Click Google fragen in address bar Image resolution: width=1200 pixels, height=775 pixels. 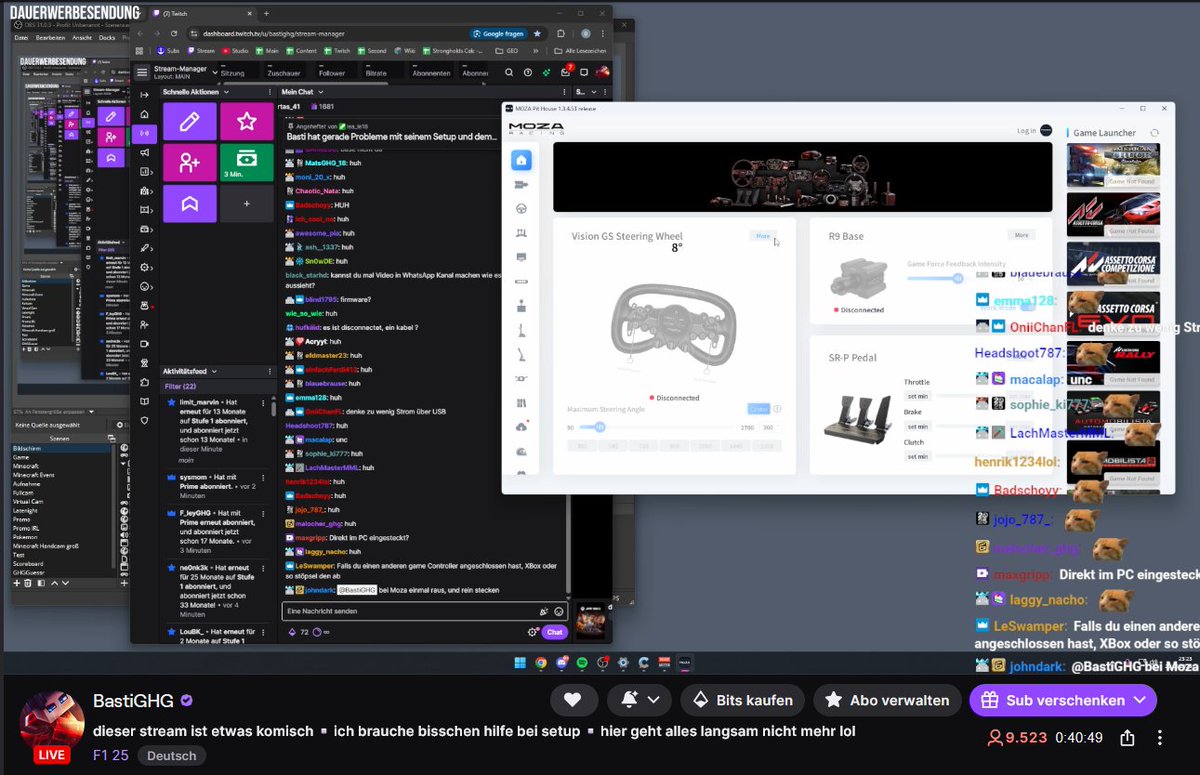click(499, 33)
